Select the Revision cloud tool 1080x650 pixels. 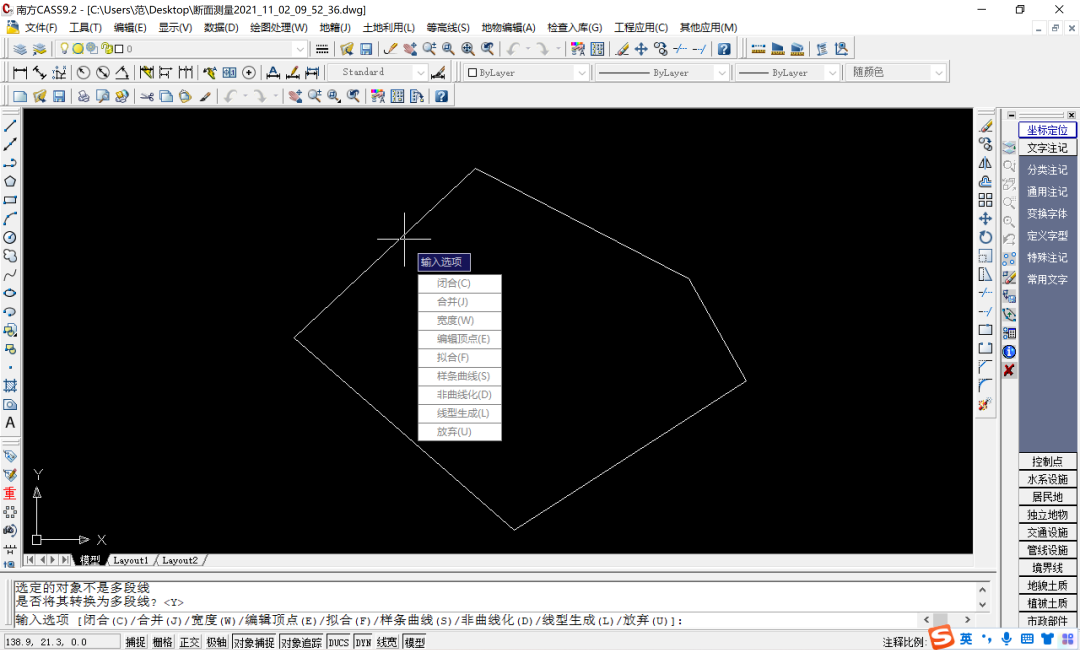(10, 256)
